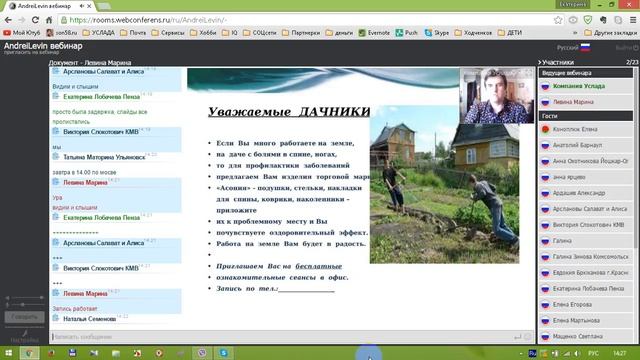This screenshot has height=360, width=640.
Task: Expand the УСЛАДА bookmarks folder
Action: click(98, 33)
